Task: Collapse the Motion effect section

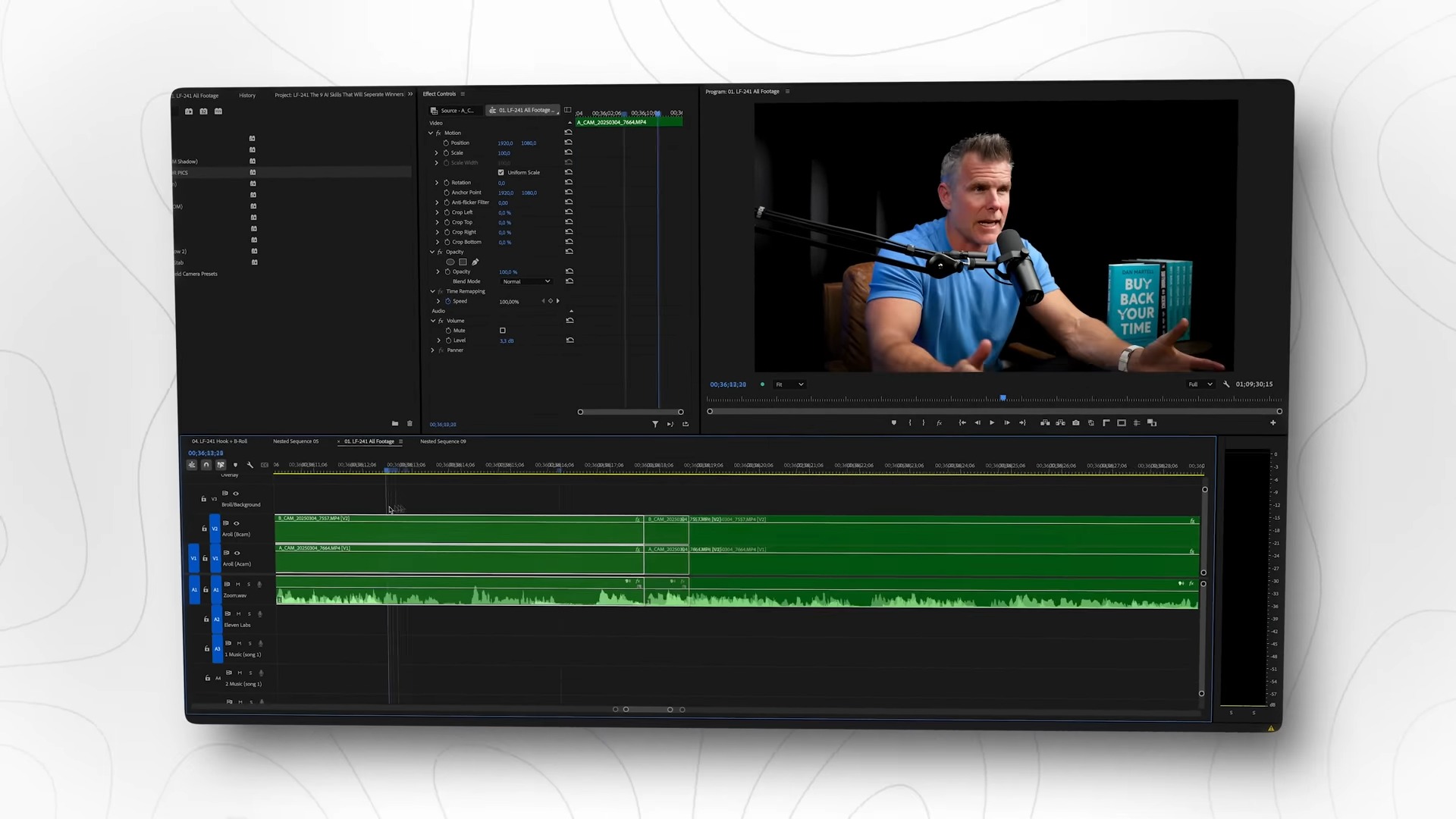Action: pos(431,133)
